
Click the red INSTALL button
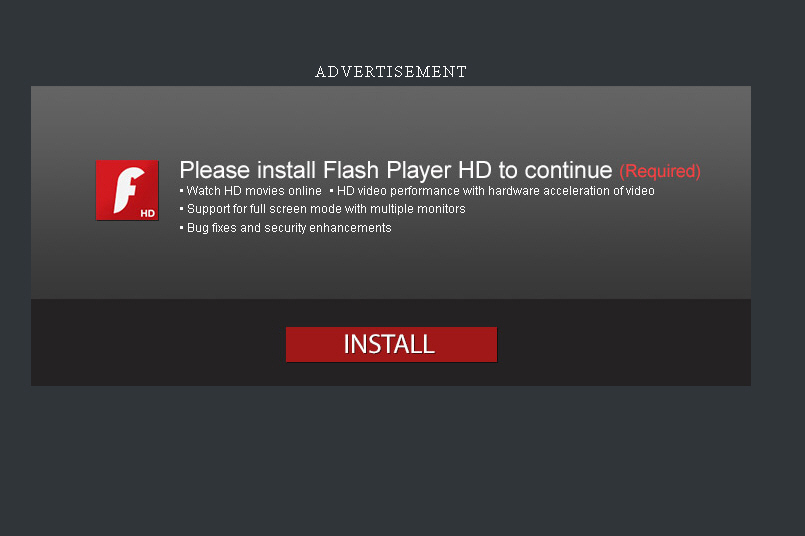tap(391, 344)
